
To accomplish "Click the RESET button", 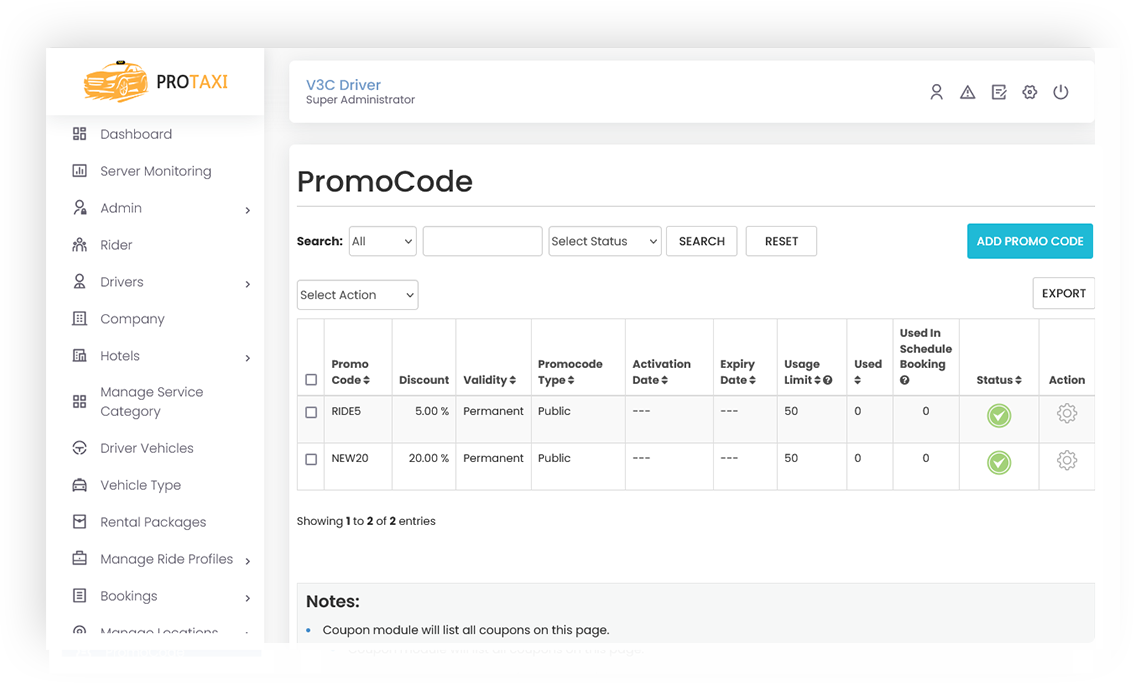I will (x=781, y=241).
